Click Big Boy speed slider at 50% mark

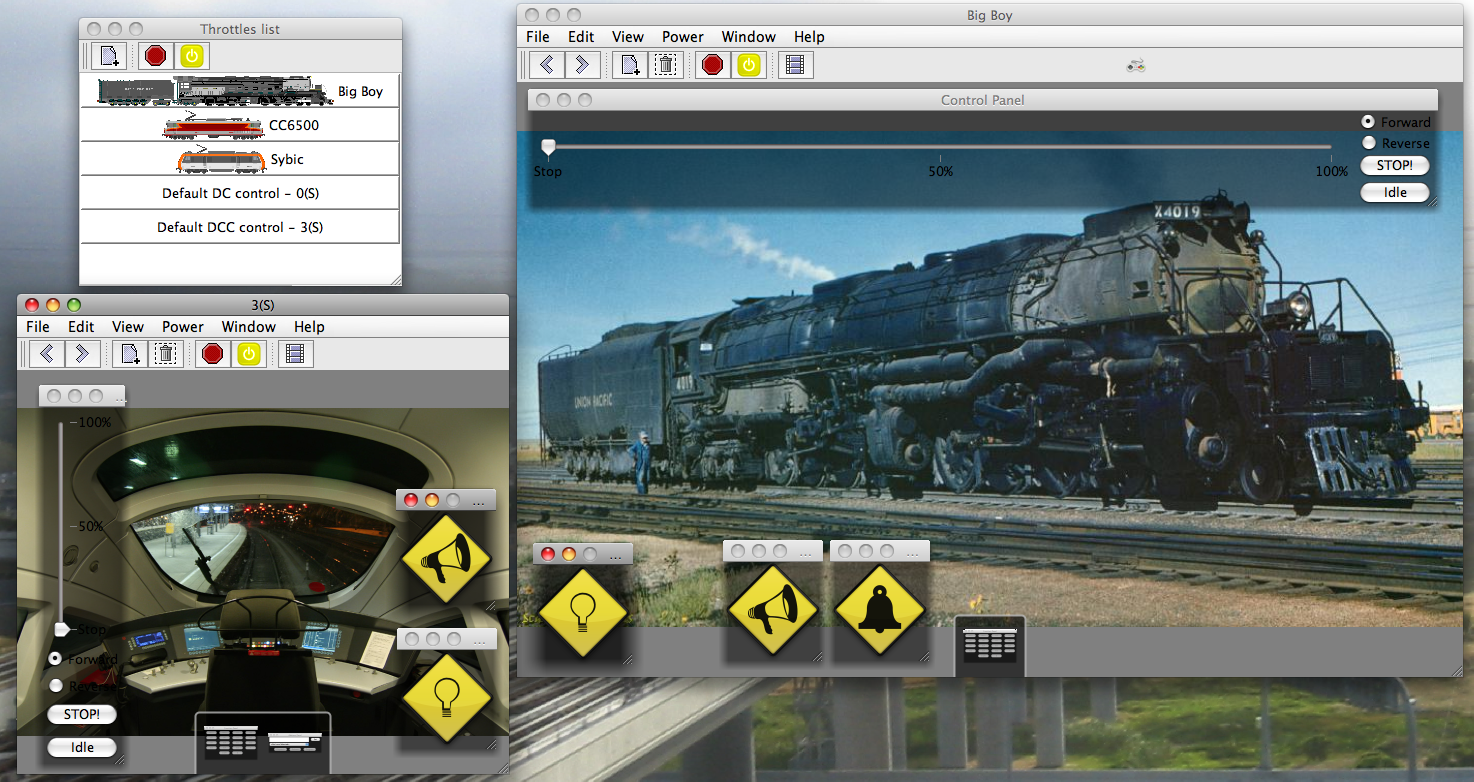(940, 147)
